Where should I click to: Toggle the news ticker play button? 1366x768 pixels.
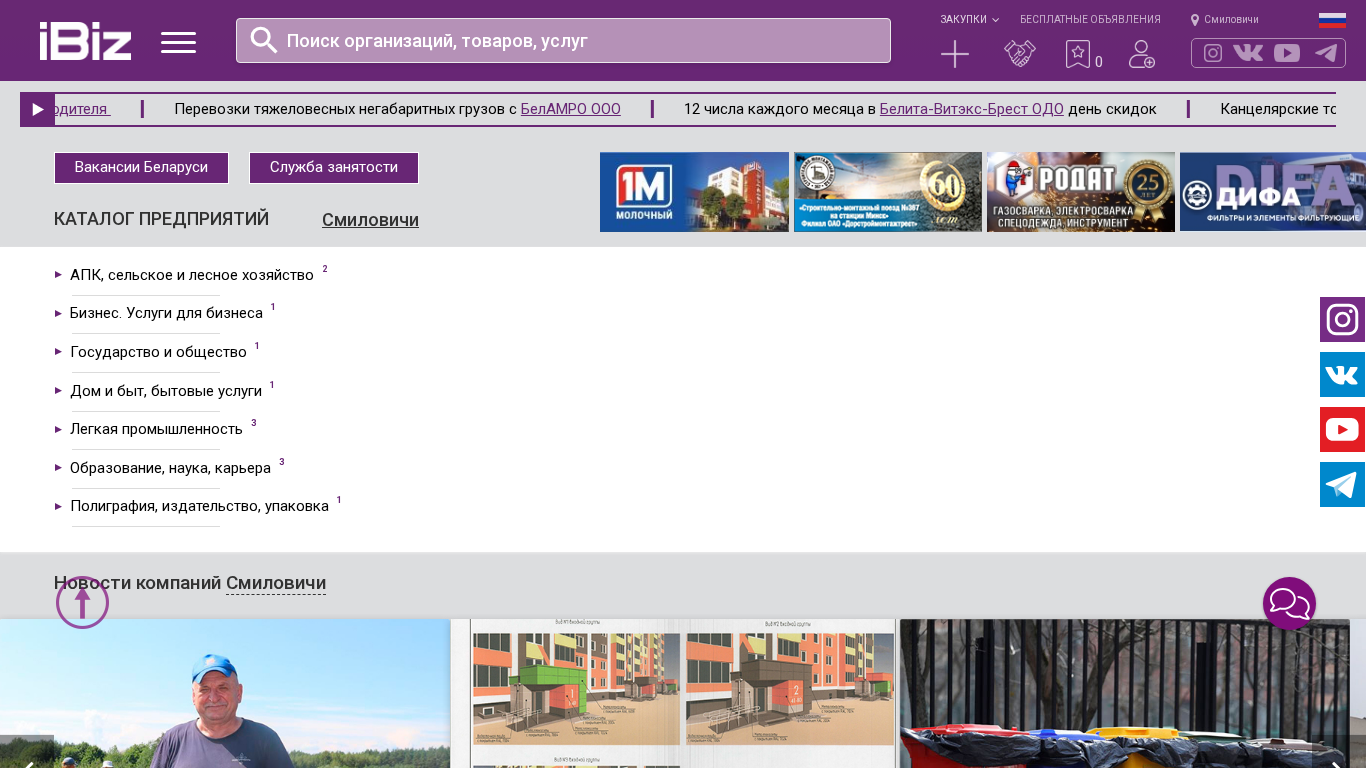tap(37, 110)
